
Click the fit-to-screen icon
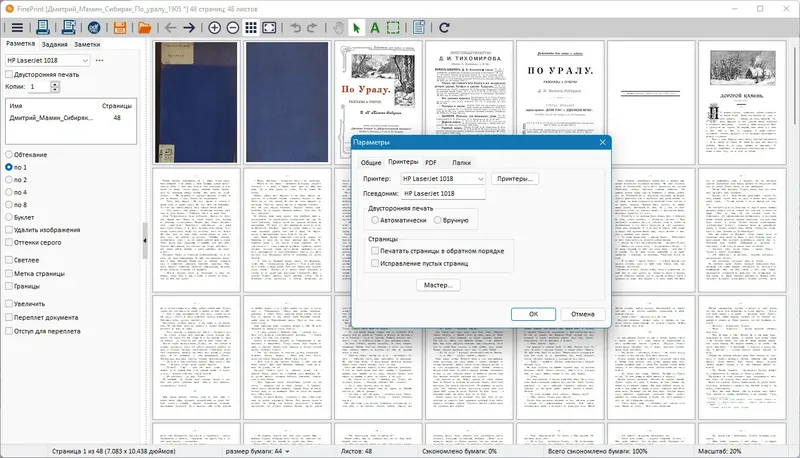269,28
